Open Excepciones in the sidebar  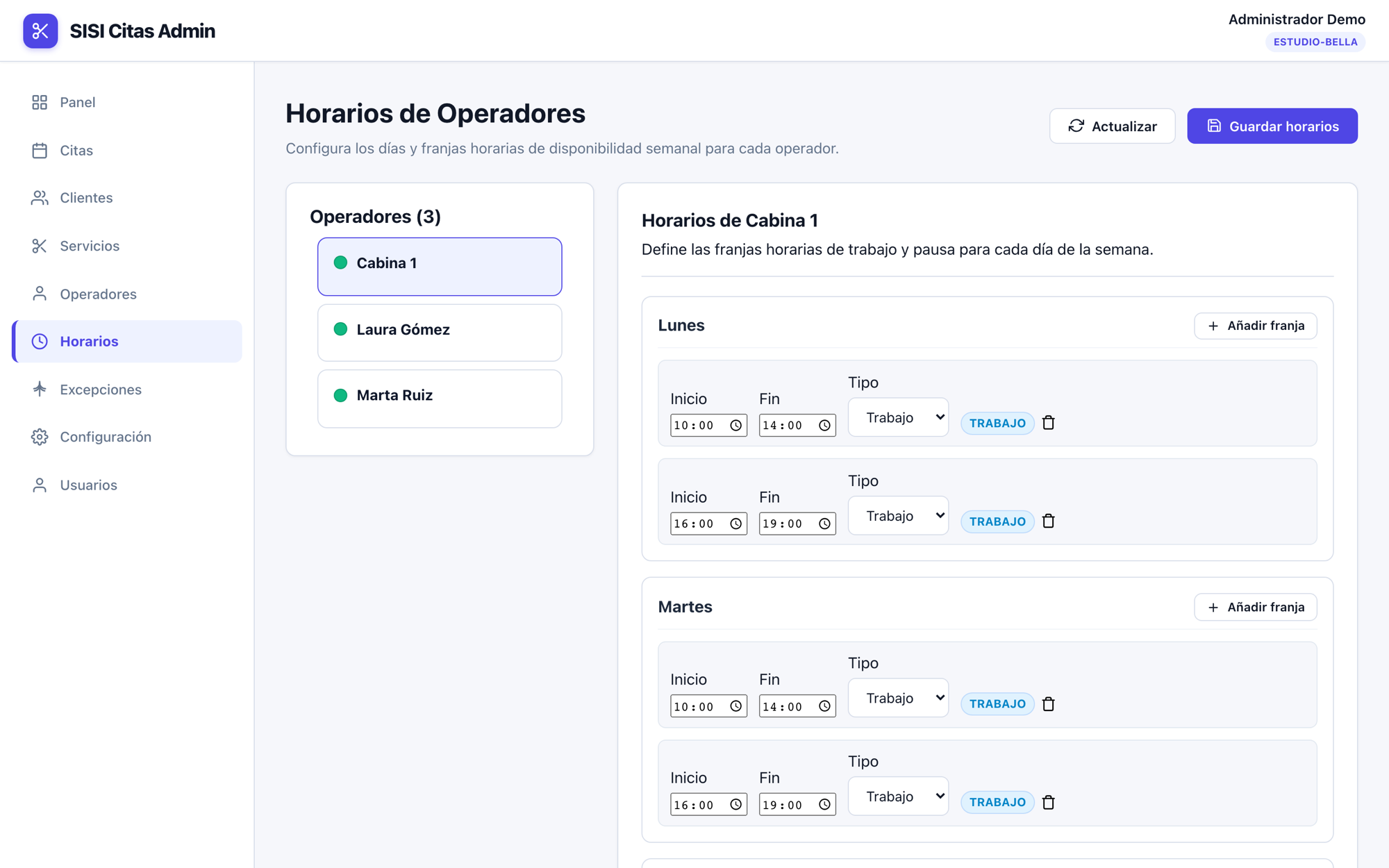(127, 389)
